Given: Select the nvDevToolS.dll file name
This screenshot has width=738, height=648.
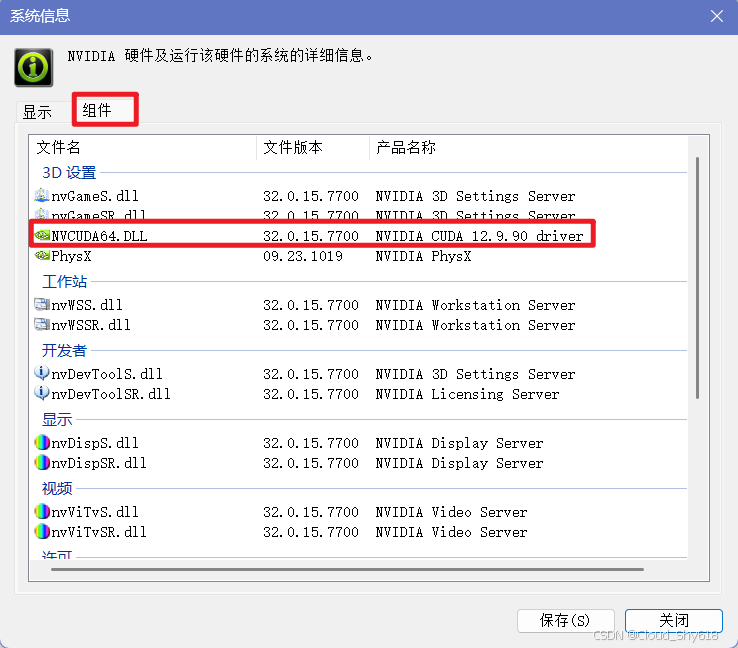Looking at the screenshot, I should tap(107, 374).
